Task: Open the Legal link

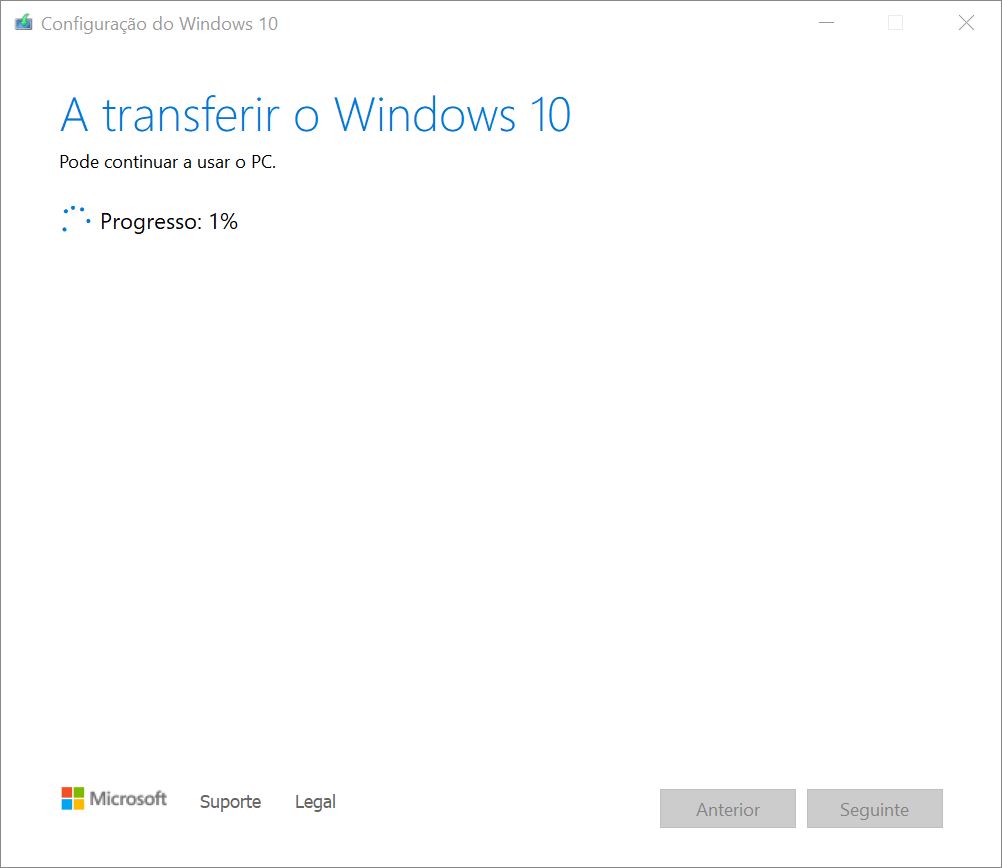Action: [315, 802]
